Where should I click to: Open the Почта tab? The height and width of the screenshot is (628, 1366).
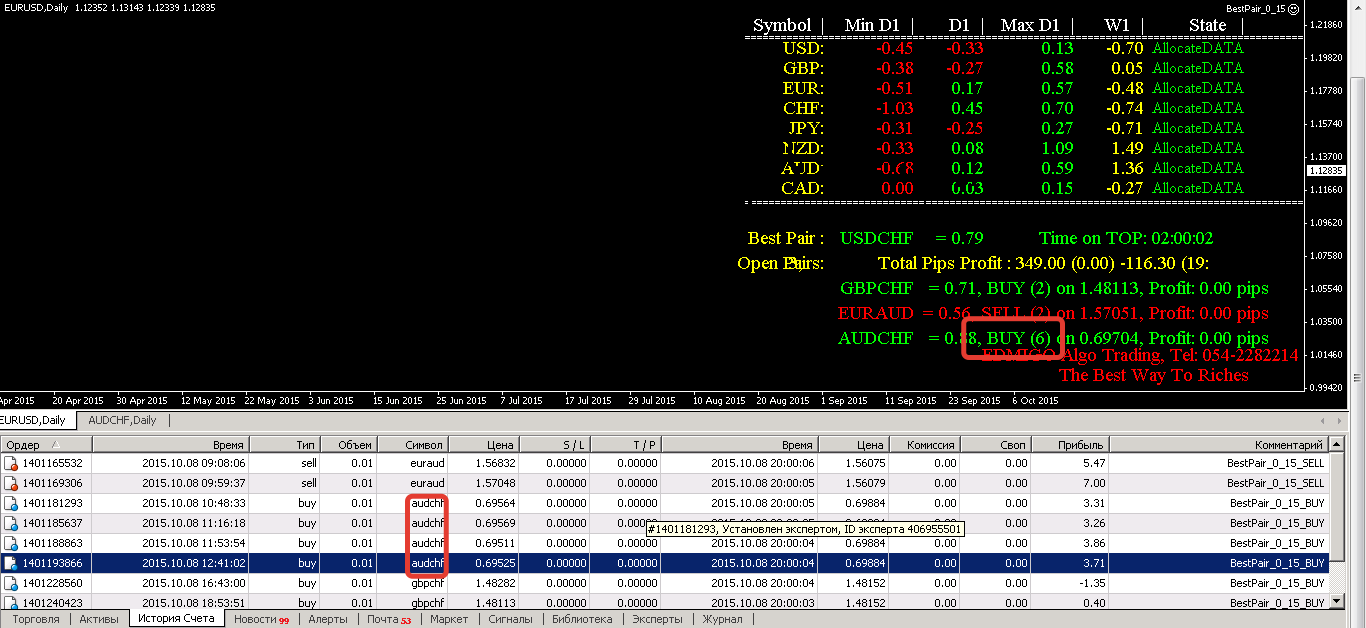(x=388, y=619)
